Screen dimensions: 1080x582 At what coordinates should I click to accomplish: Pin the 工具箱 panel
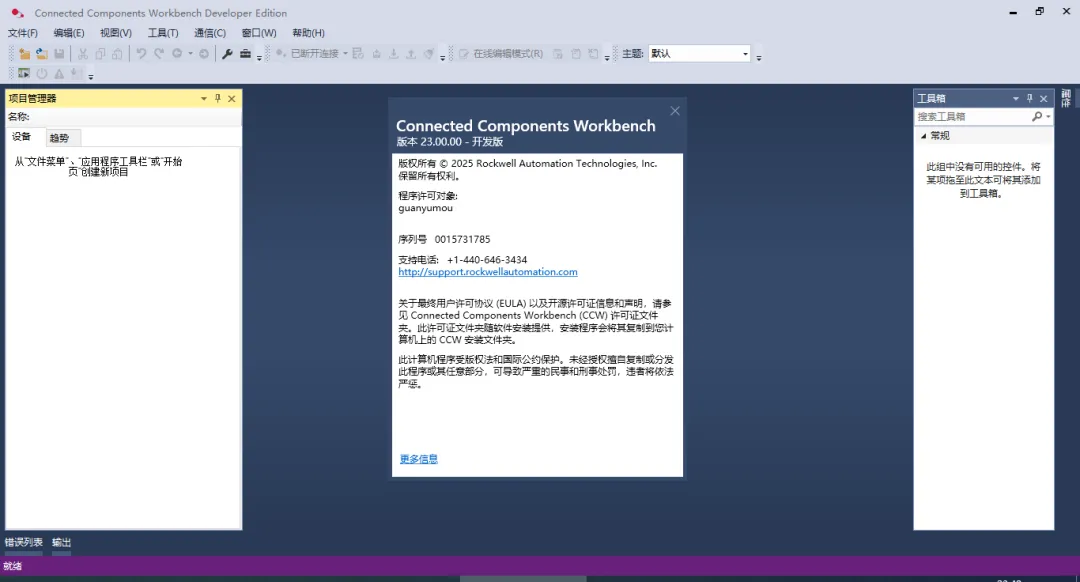point(1030,98)
